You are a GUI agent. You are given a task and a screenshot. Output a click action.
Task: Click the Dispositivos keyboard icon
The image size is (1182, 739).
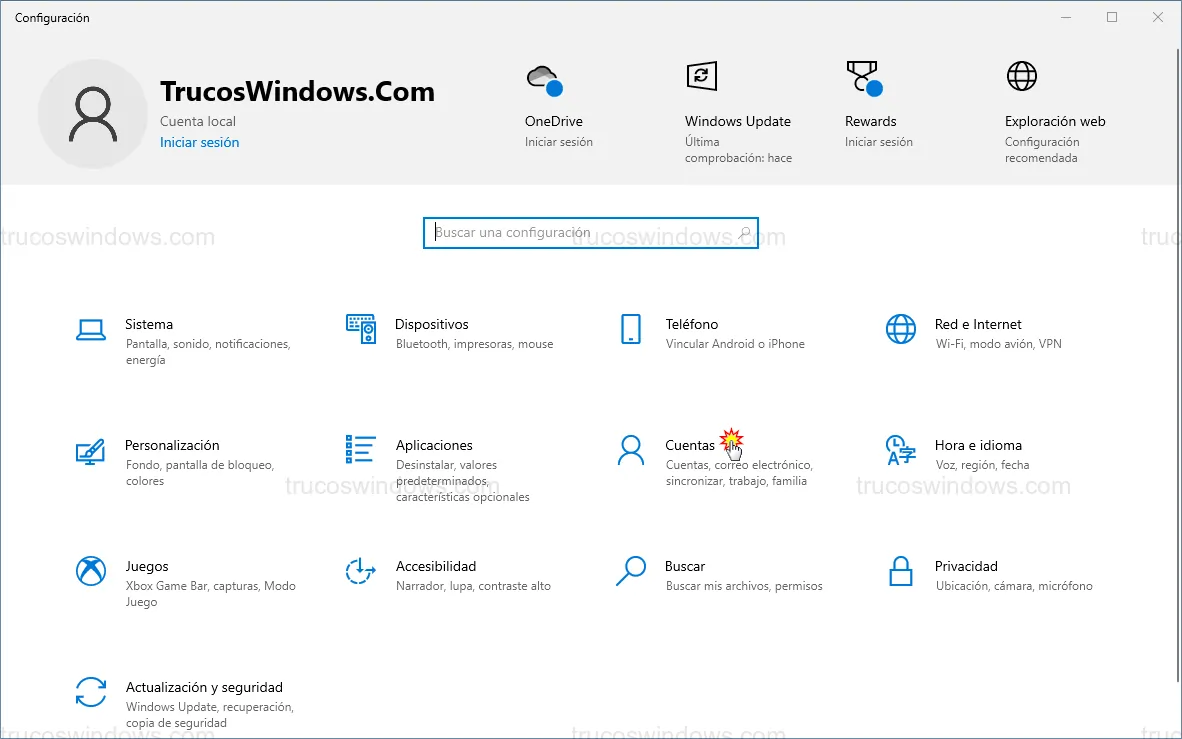361,329
